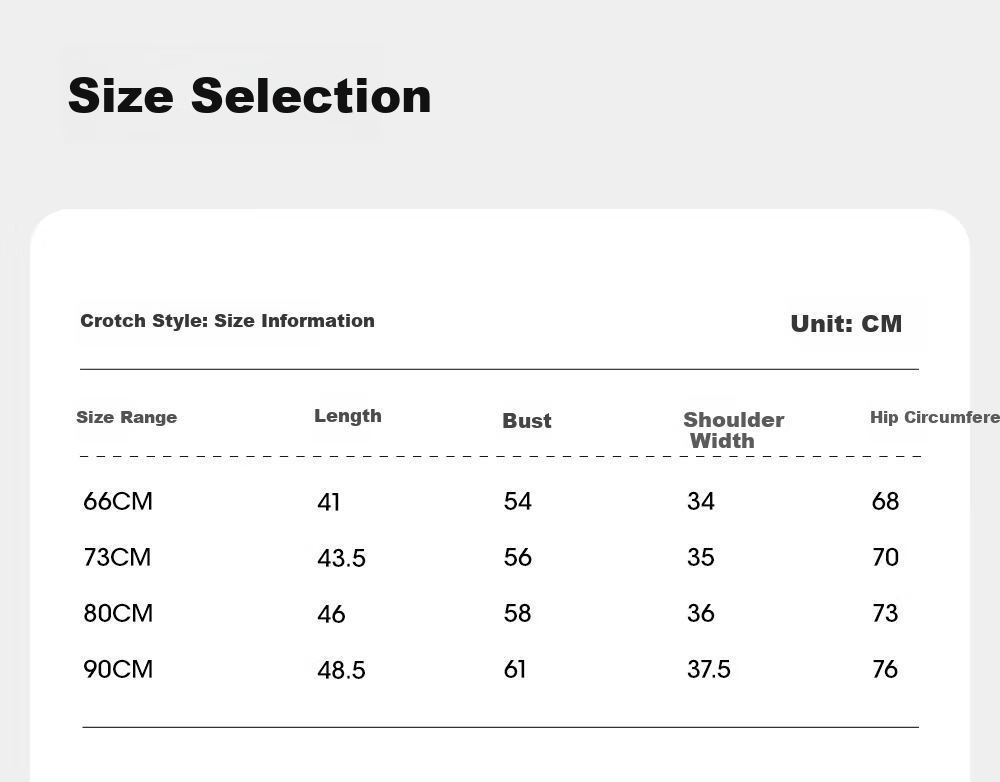The image size is (1000, 782).
Task: Click the 73CM size row label
Action: click(117, 557)
